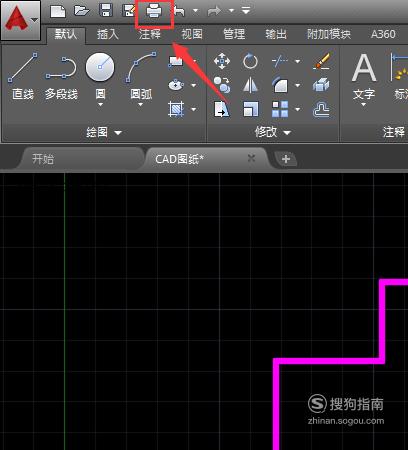Create a new drawing from quick access toolbar
Image resolution: width=408 pixels, height=450 pixels.
point(58,11)
